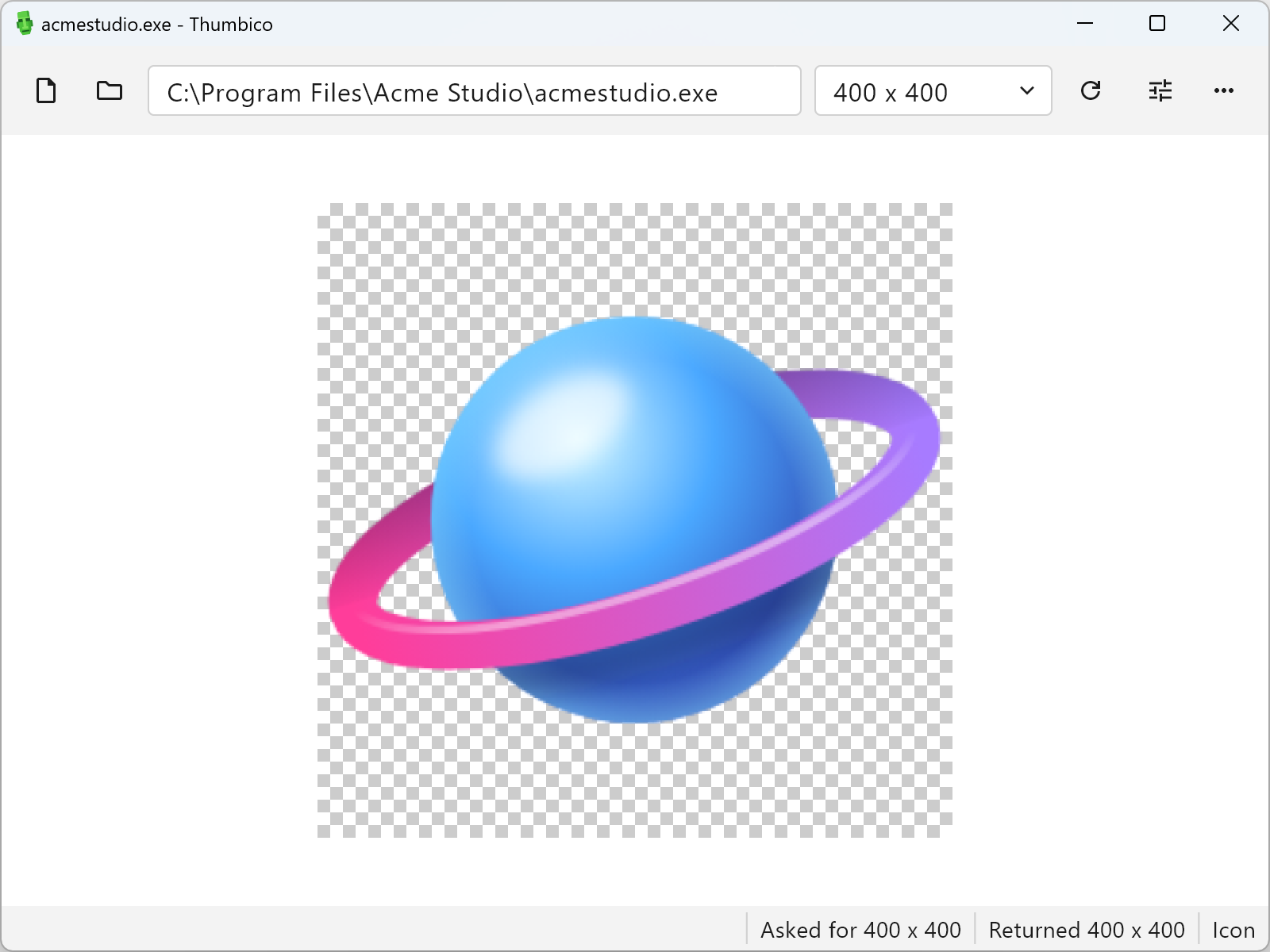Open the three-dot more options menu

click(x=1224, y=91)
